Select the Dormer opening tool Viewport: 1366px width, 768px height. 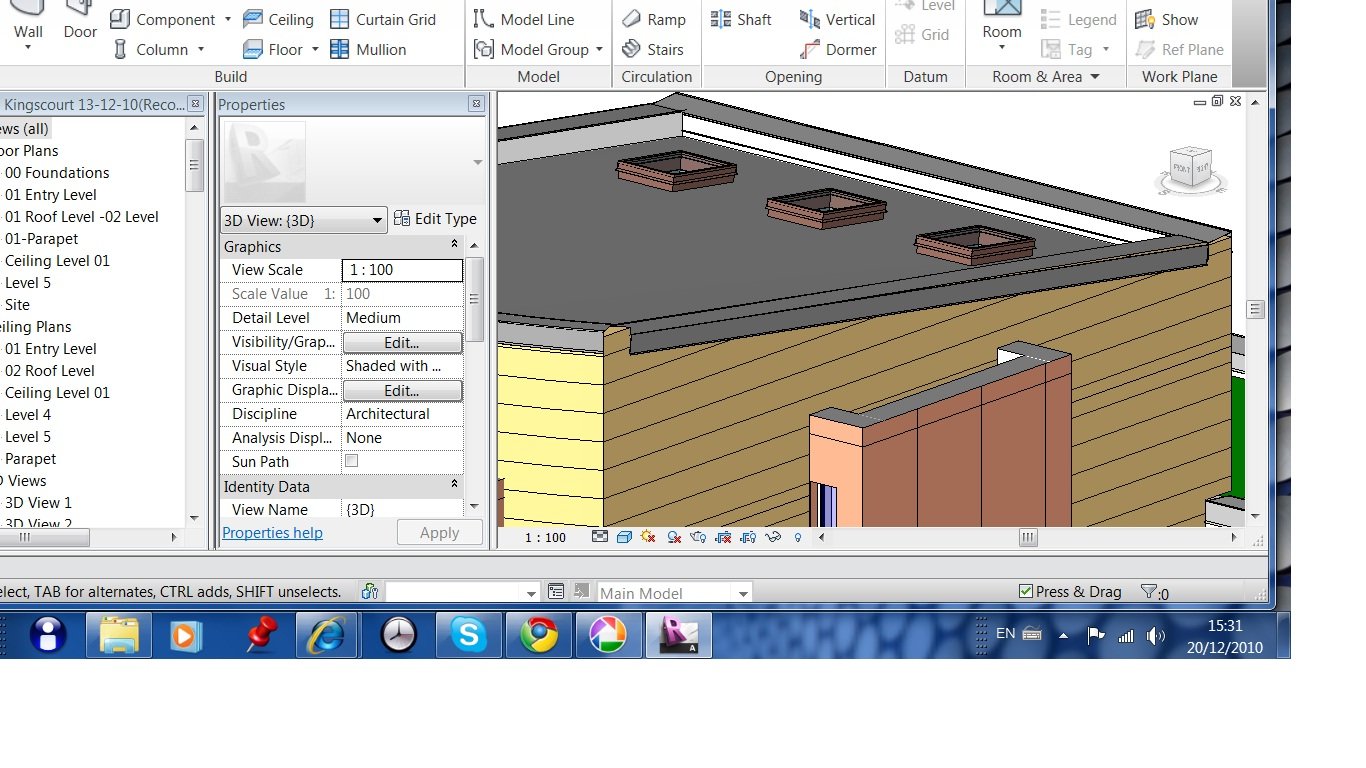tap(838, 49)
